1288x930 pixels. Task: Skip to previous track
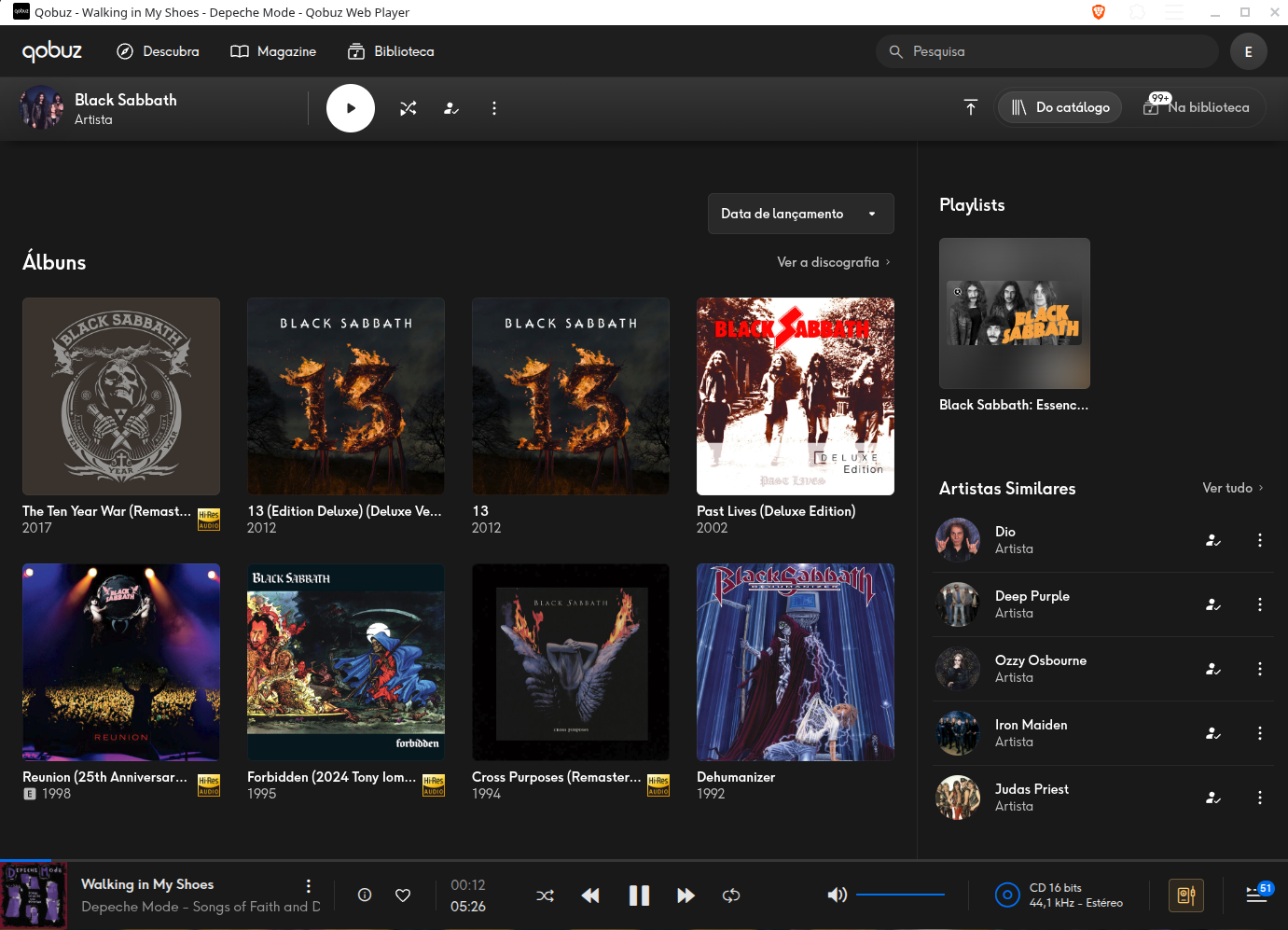590,895
